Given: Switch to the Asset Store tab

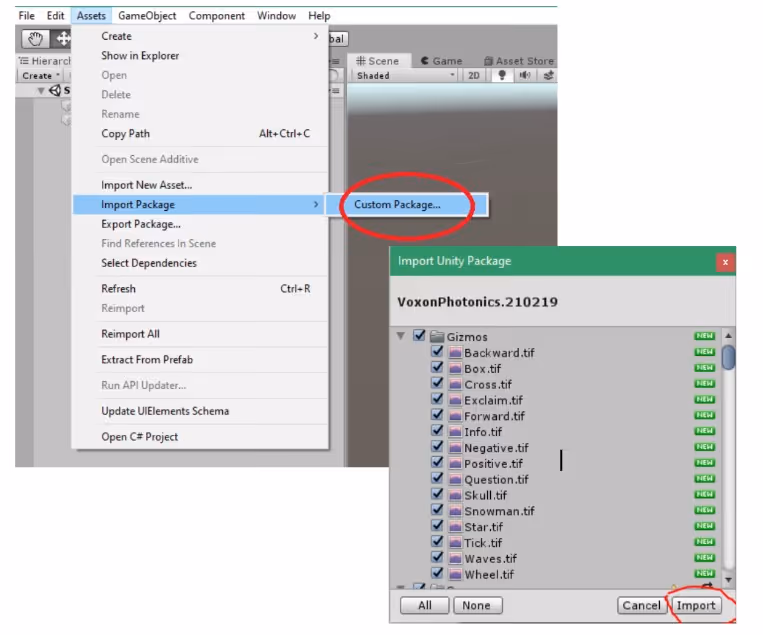Looking at the screenshot, I should (519, 61).
